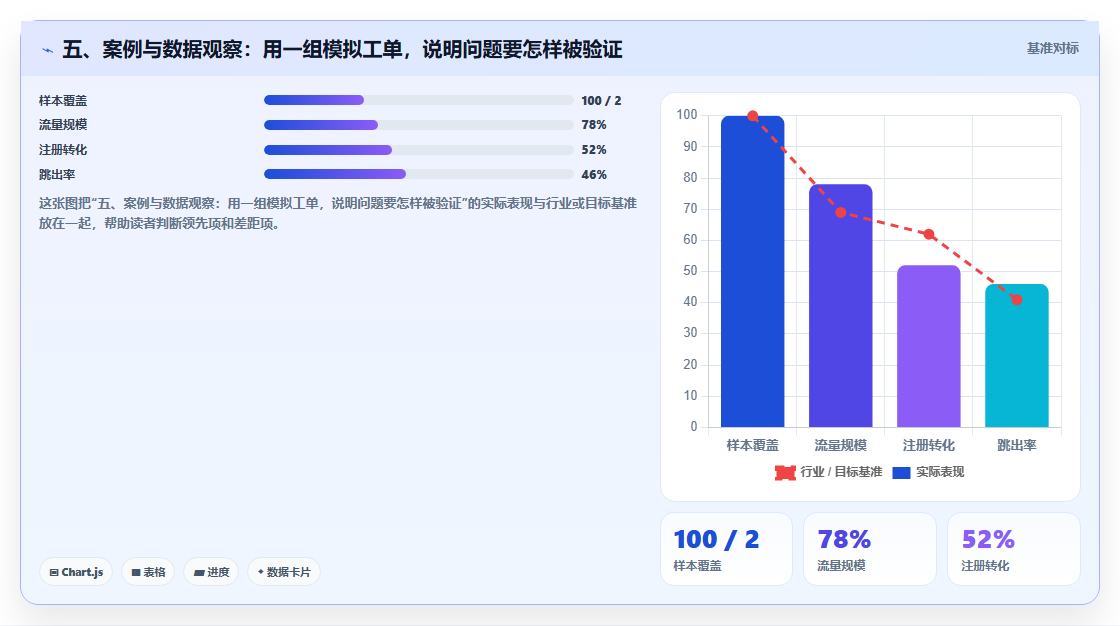Click the 跳出率 cyan bar in chart
The height and width of the screenshot is (626, 1120).
point(1016,356)
